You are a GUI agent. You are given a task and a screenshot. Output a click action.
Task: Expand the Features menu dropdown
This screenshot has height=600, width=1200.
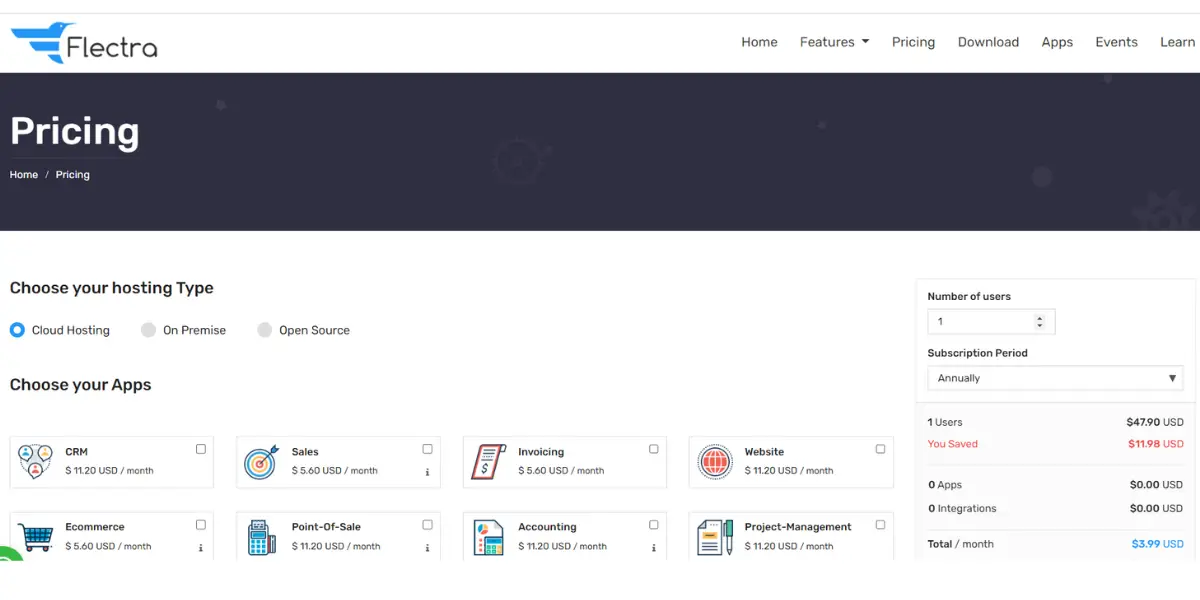point(834,42)
